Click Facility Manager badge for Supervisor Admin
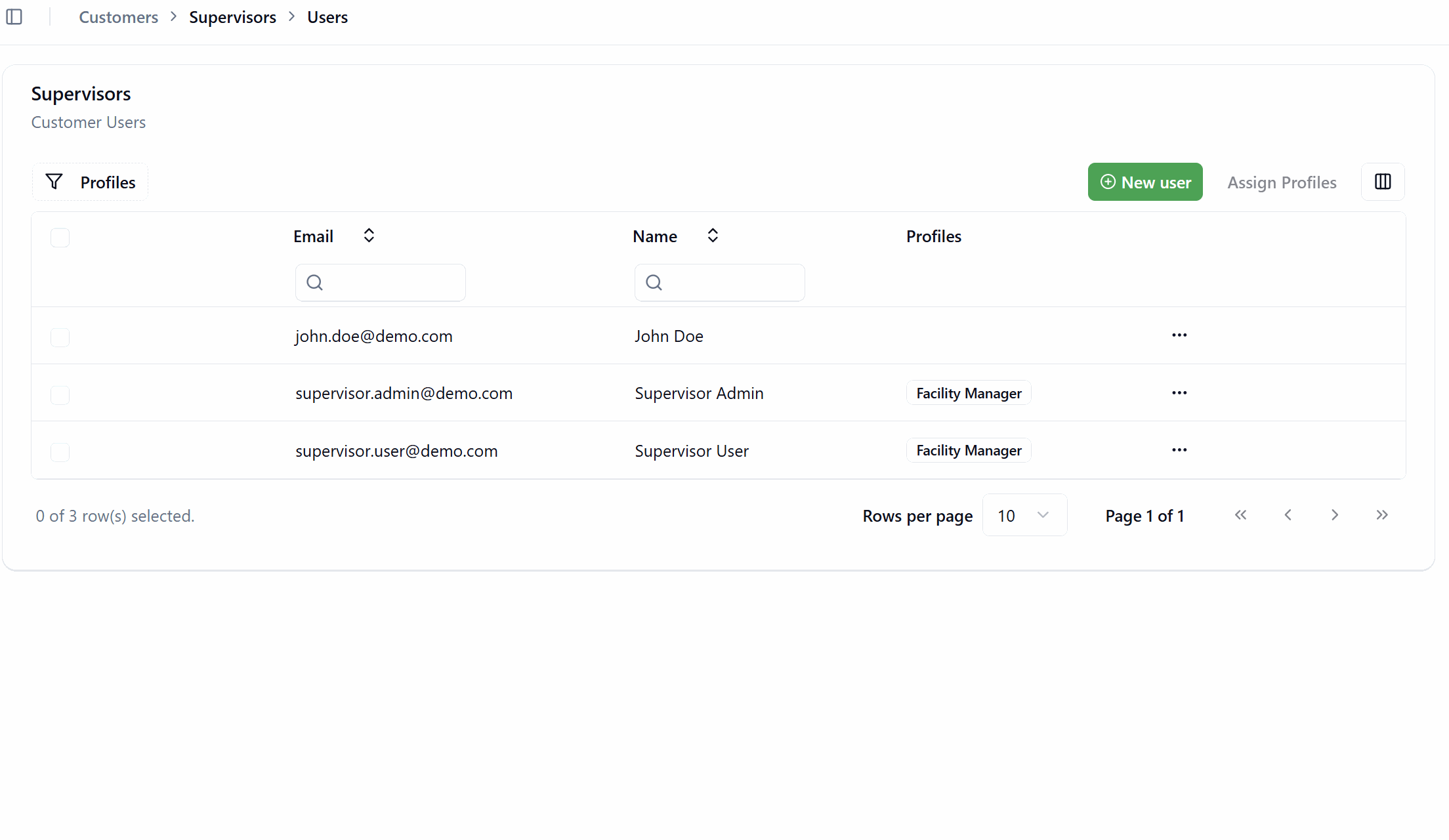Image resolution: width=1449 pixels, height=840 pixels. (969, 393)
